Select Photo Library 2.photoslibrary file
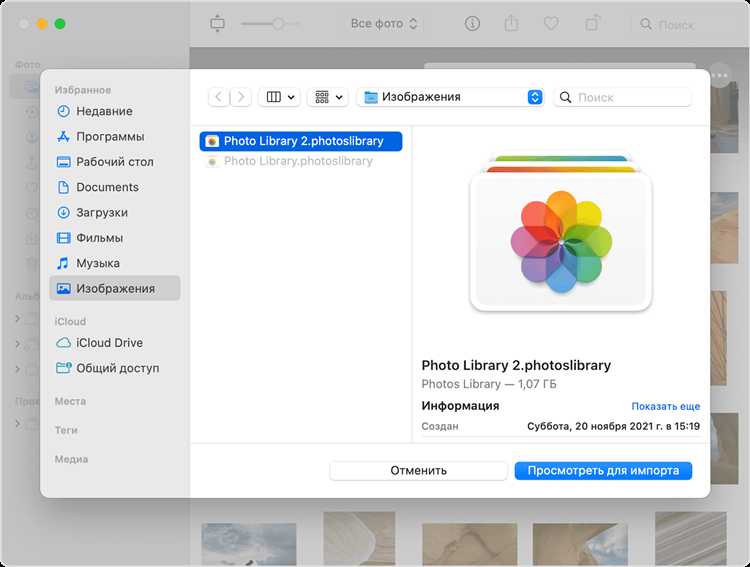The height and width of the screenshot is (567, 750). (x=301, y=141)
